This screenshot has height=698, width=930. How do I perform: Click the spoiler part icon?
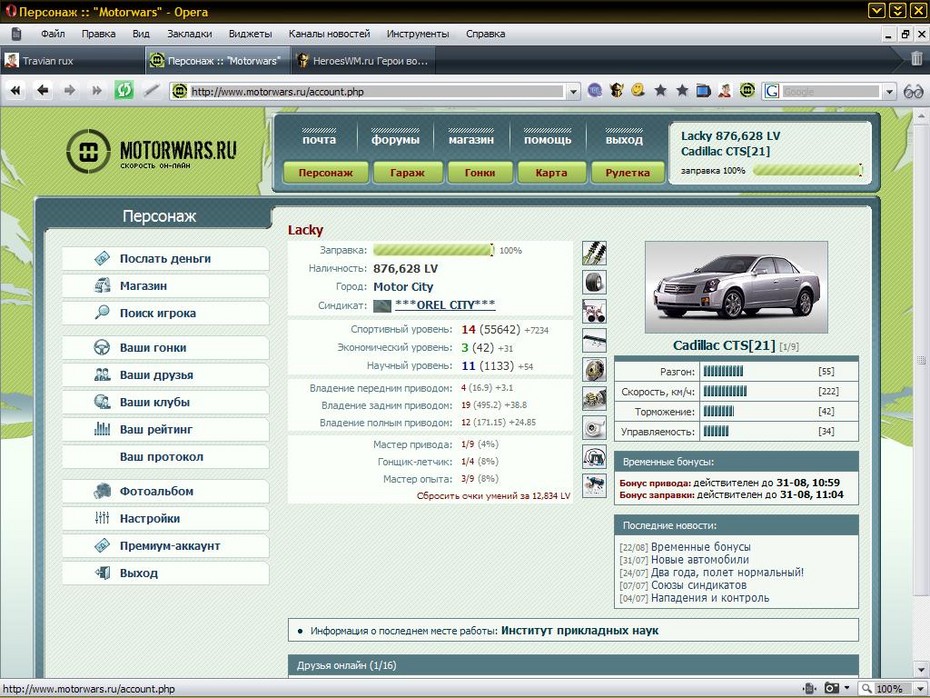(594, 340)
